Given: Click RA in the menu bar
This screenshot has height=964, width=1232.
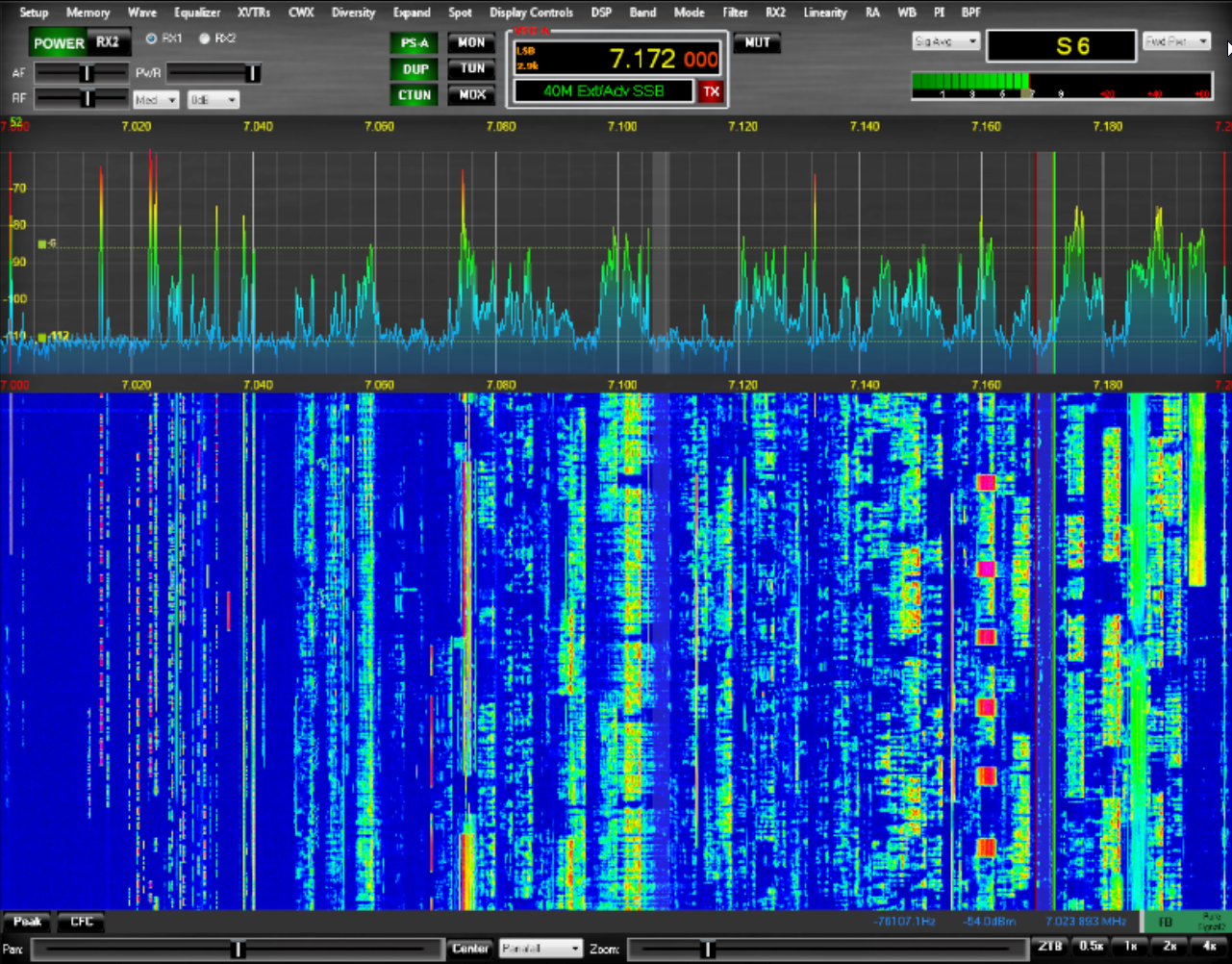Looking at the screenshot, I should (872, 13).
